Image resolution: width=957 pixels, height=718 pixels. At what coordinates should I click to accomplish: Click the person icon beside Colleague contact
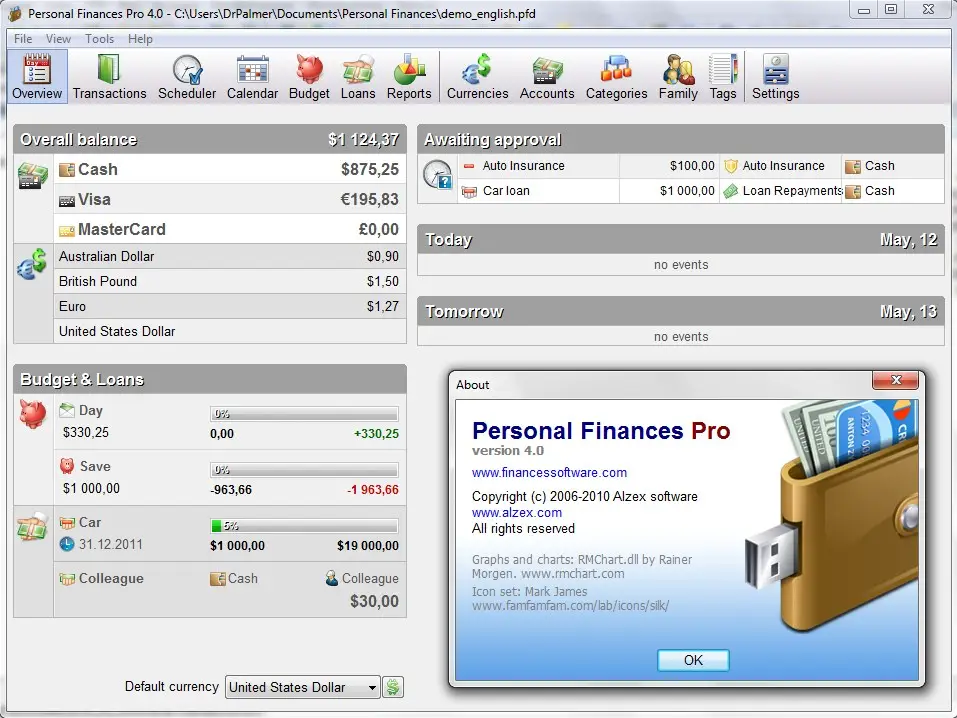pyautogui.click(x=331, y=578)
